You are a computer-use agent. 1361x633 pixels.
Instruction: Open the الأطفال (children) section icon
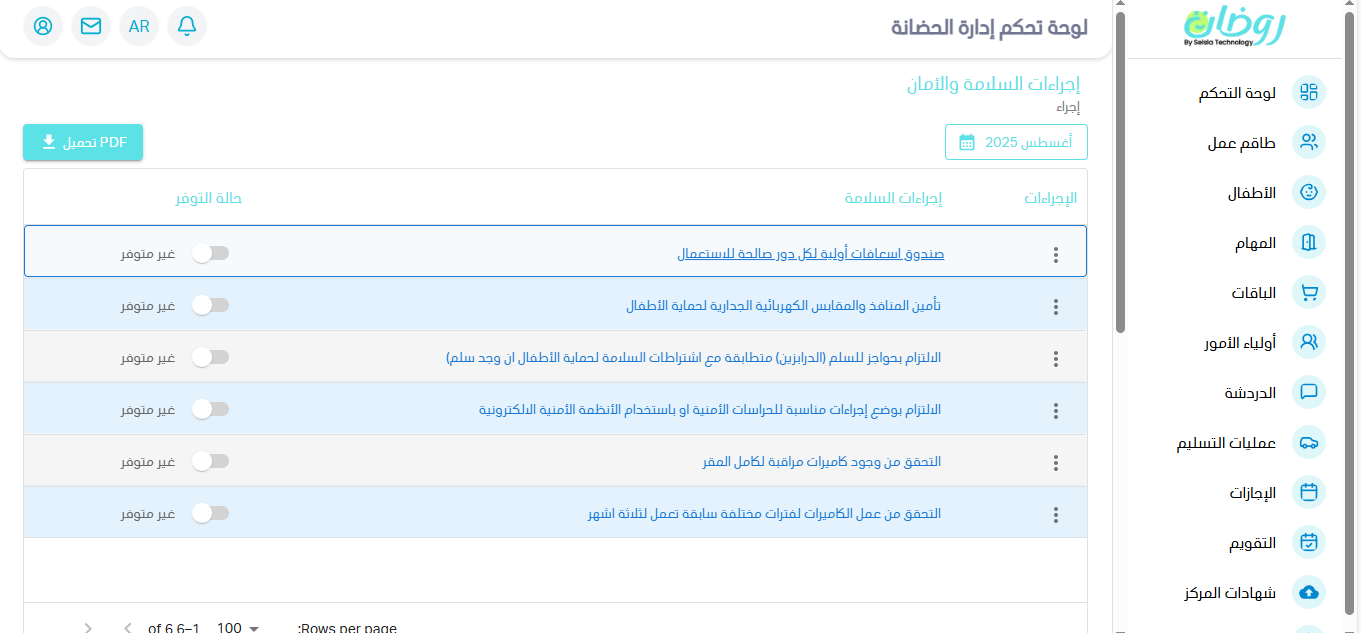tap(1308, 192)
